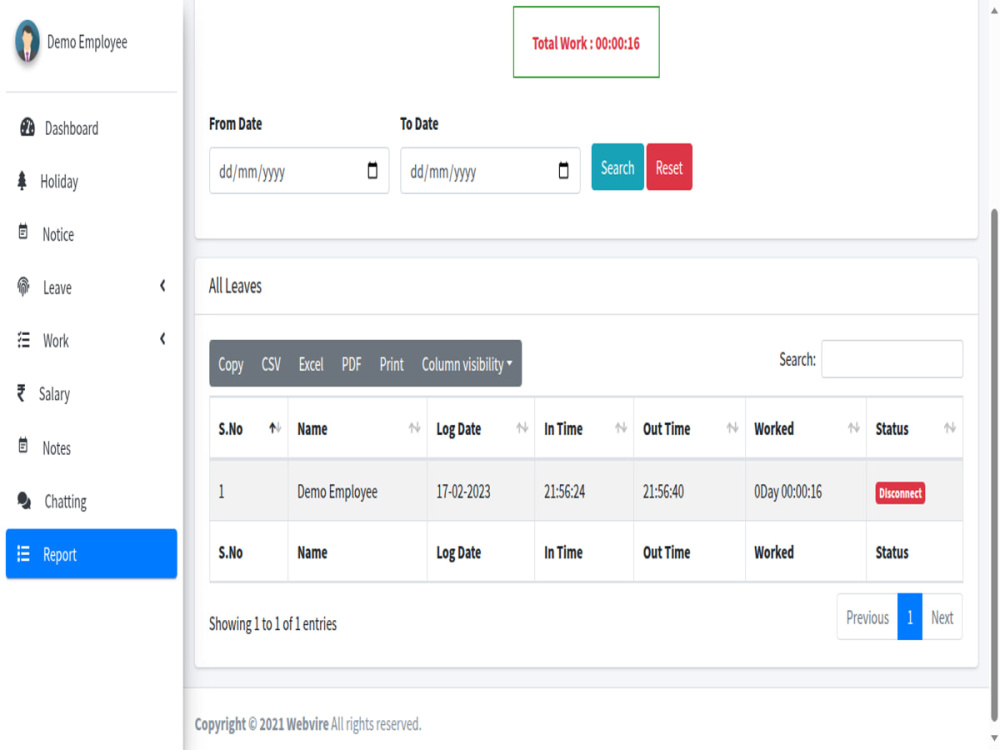Click the red Disconnect status badge
1000x750 pixels.
900,493
